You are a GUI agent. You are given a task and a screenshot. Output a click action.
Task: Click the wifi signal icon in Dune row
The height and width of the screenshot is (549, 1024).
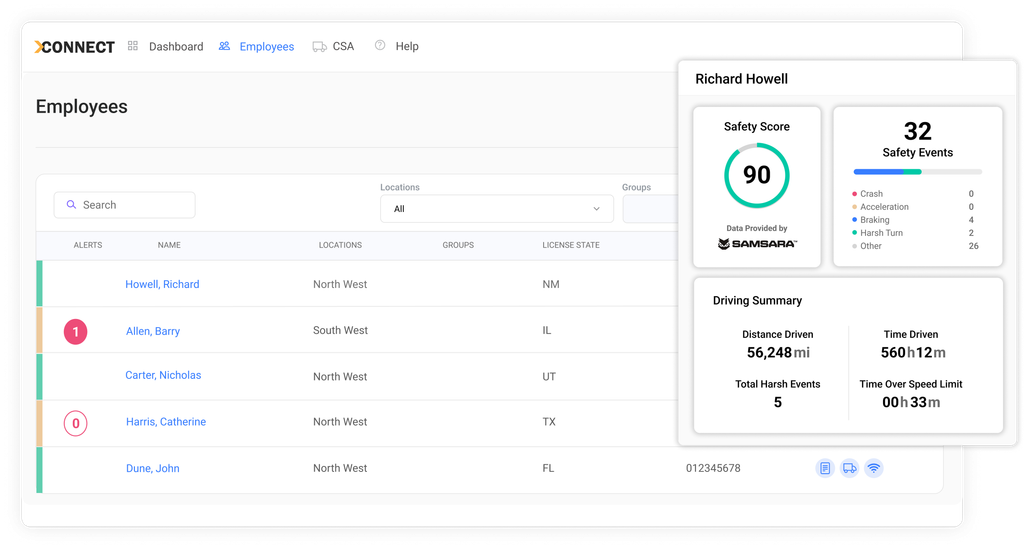coord(874,468)
